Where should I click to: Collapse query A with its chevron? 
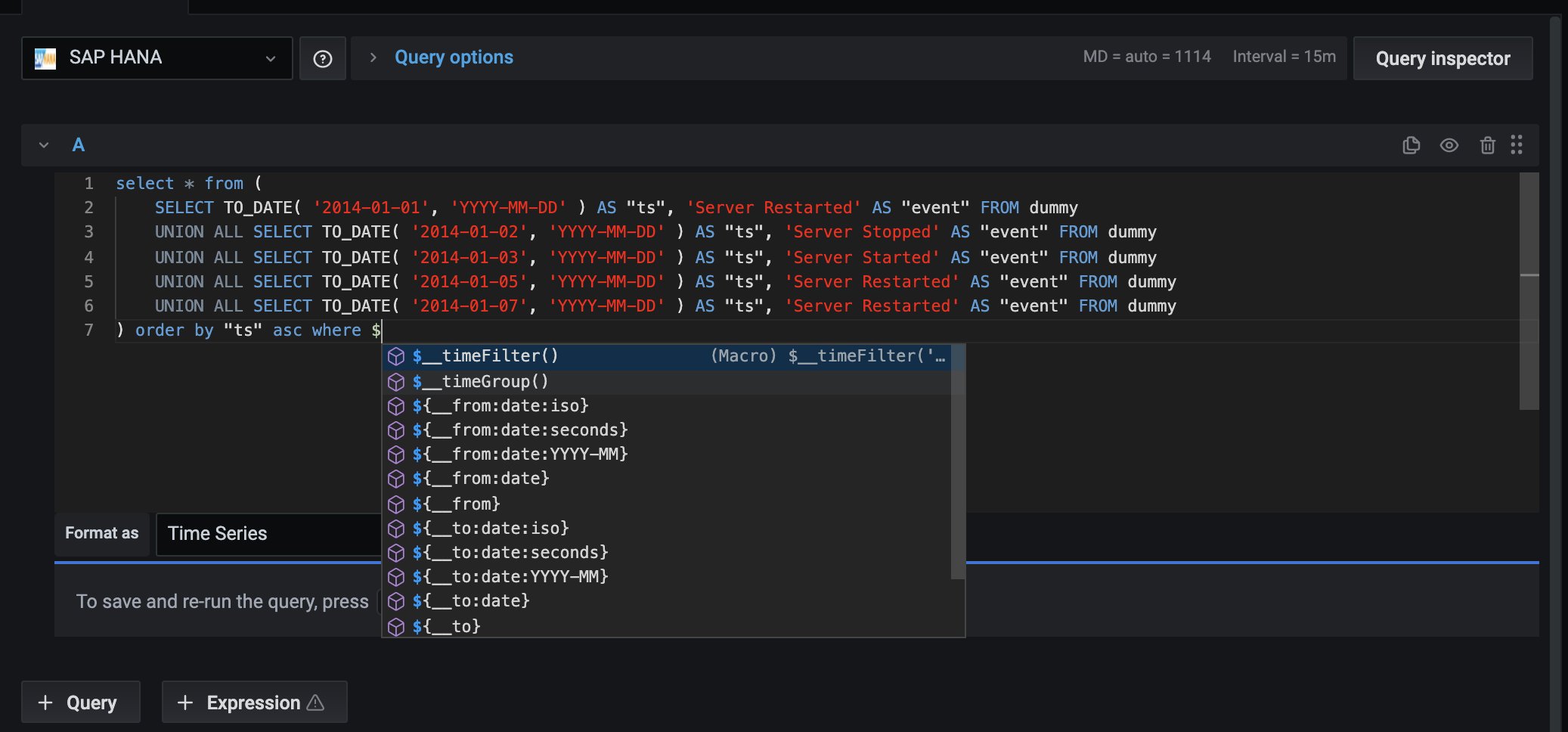point(44,145)
